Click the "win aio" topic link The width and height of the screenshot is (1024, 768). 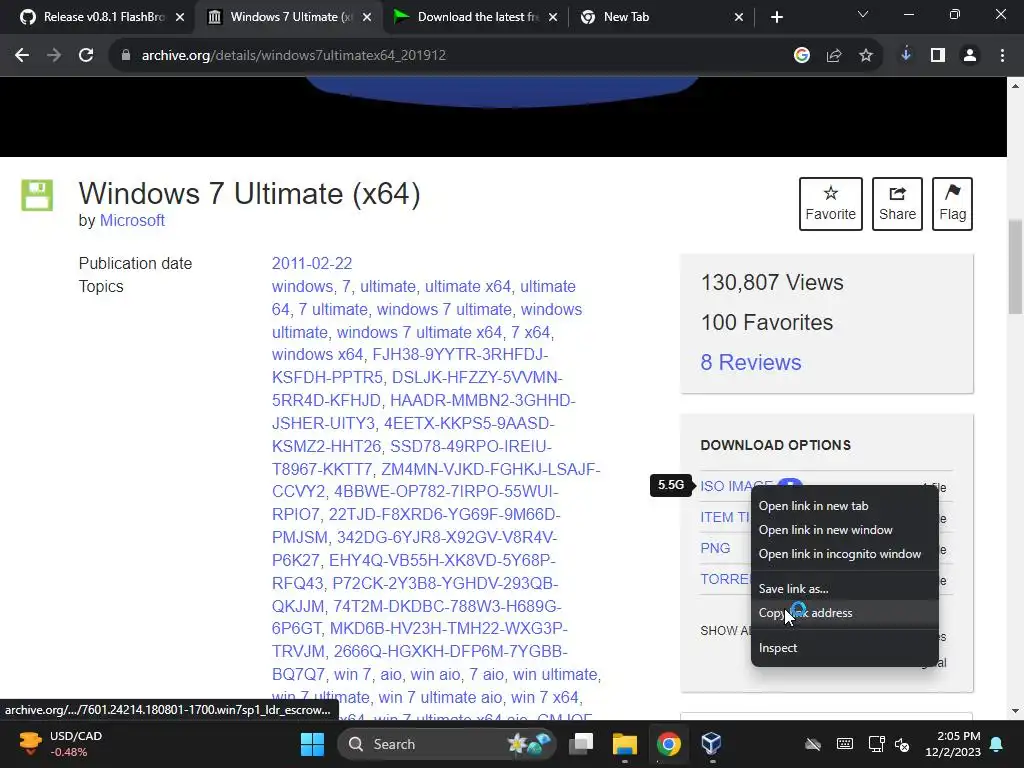[435, 675]
